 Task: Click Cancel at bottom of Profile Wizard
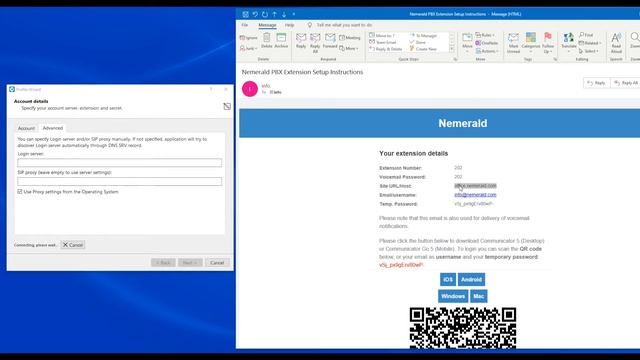[x=217, y=262]
